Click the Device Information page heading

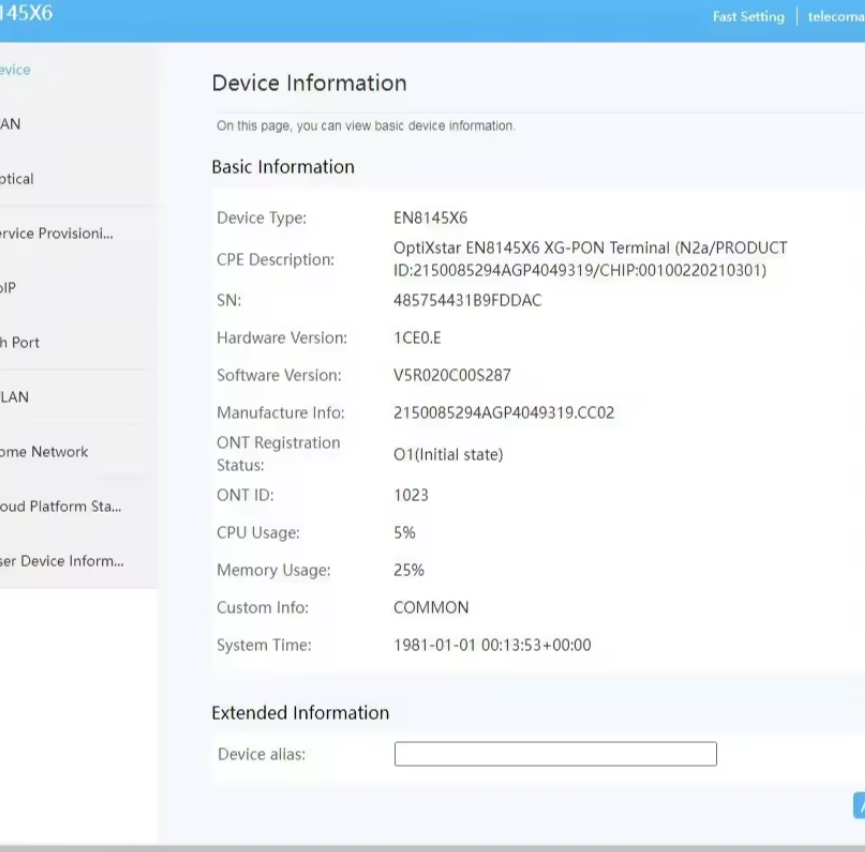click(x=309, y=83)
